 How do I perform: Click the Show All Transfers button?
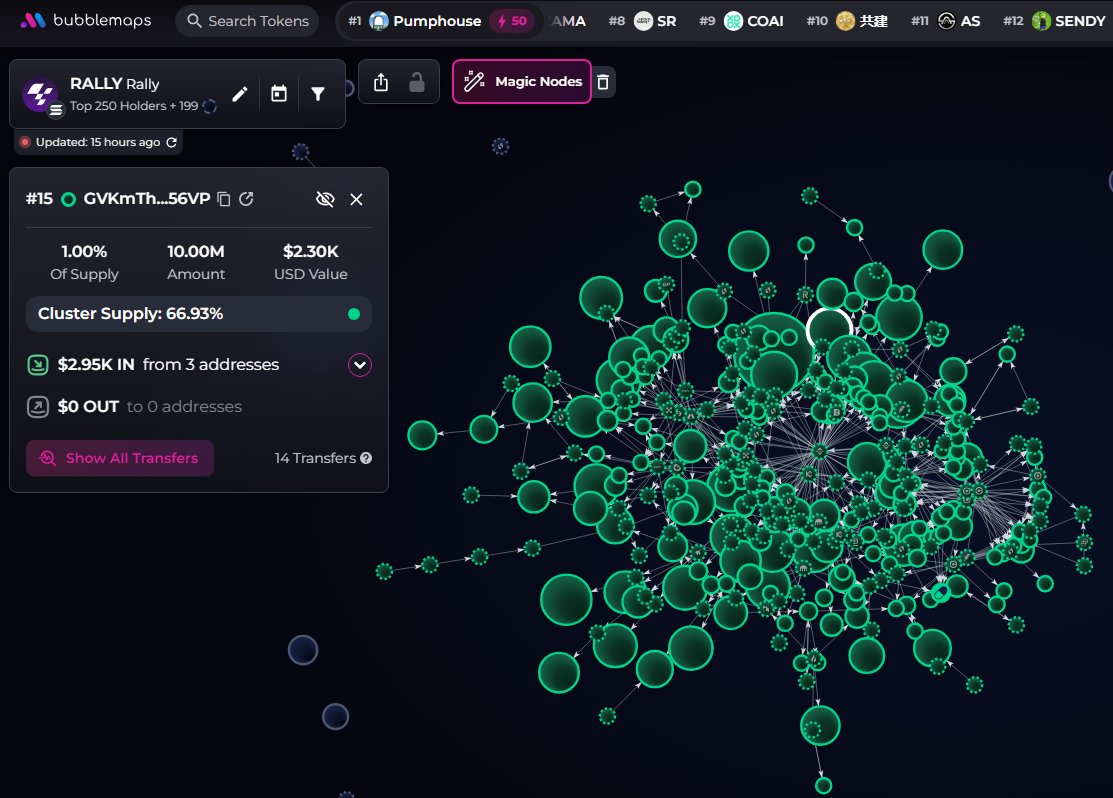click(120, 458)
